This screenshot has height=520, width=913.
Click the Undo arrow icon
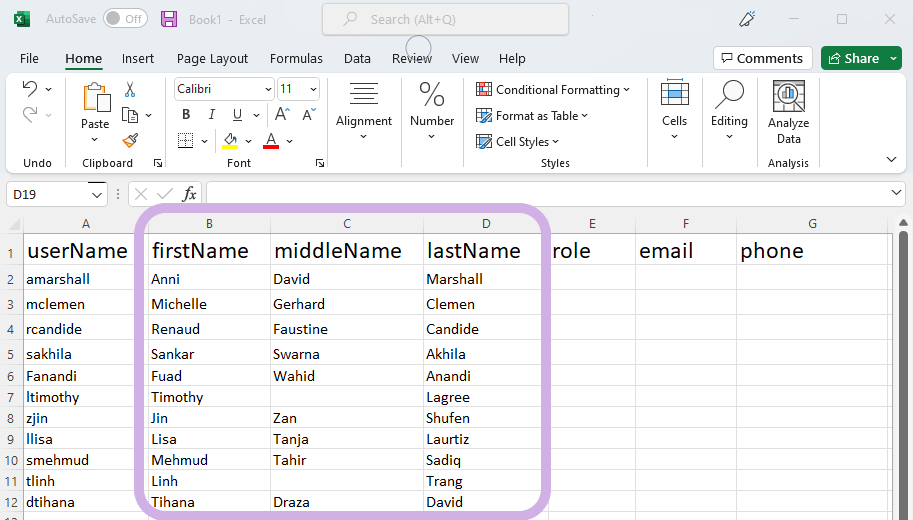point(30,89)
